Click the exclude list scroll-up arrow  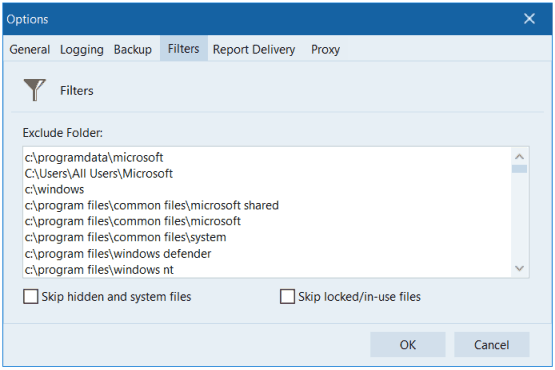tap(520, 156)
